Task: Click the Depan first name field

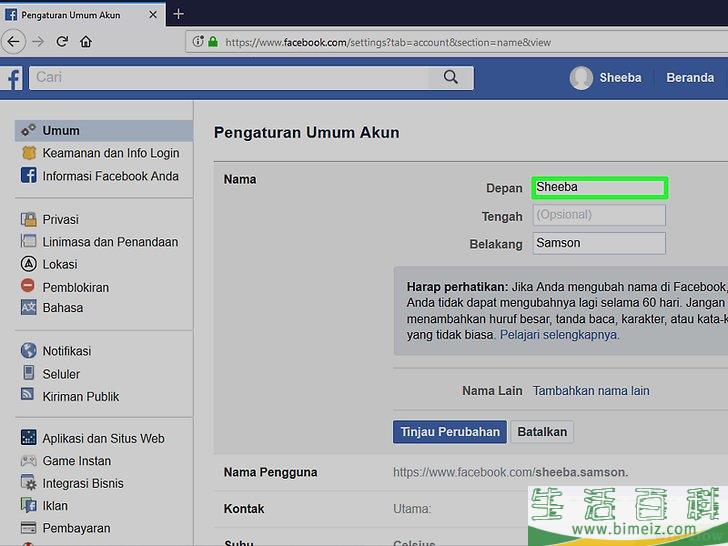Action: pyautogui.click(x=599, y=188)
